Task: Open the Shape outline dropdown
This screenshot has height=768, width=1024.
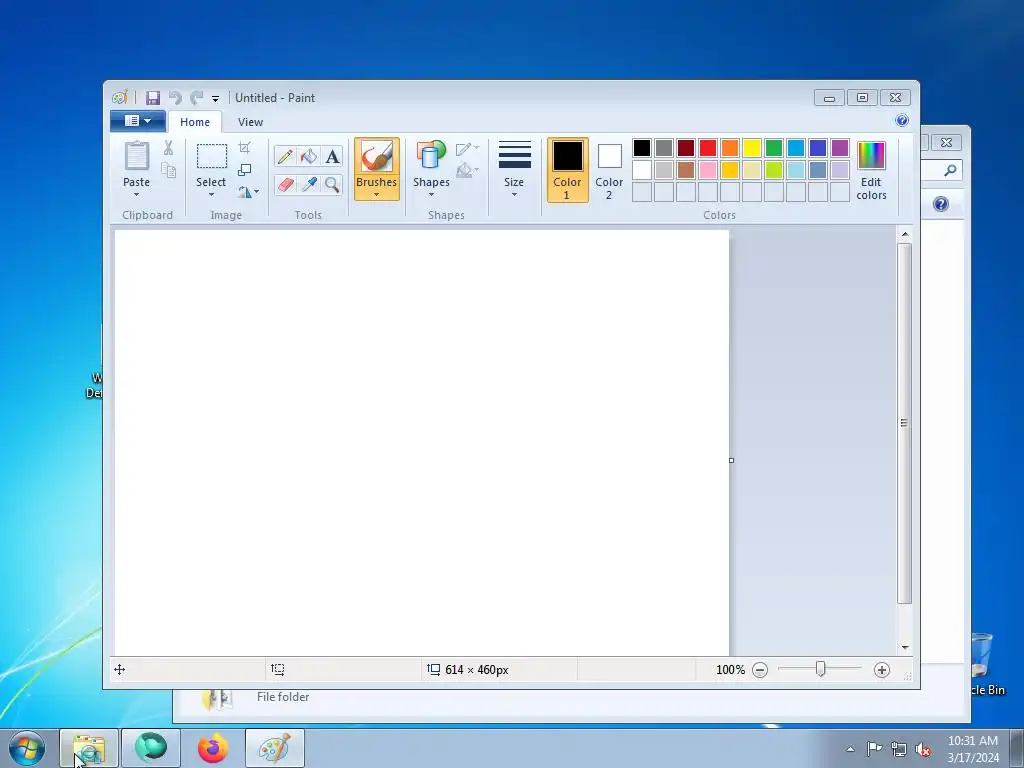Action: coord(468,149)
